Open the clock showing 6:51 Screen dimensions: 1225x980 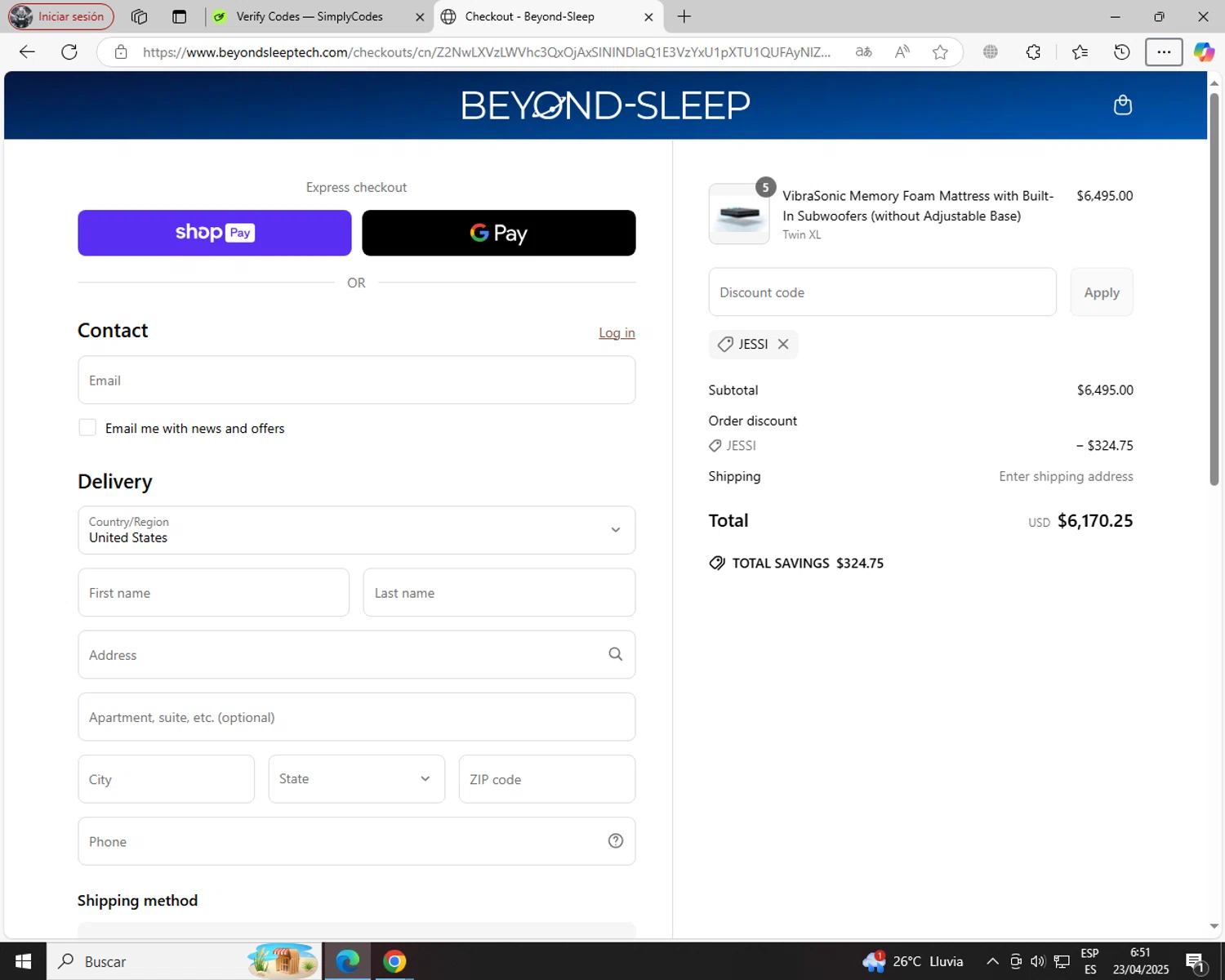pos(1141,961)
